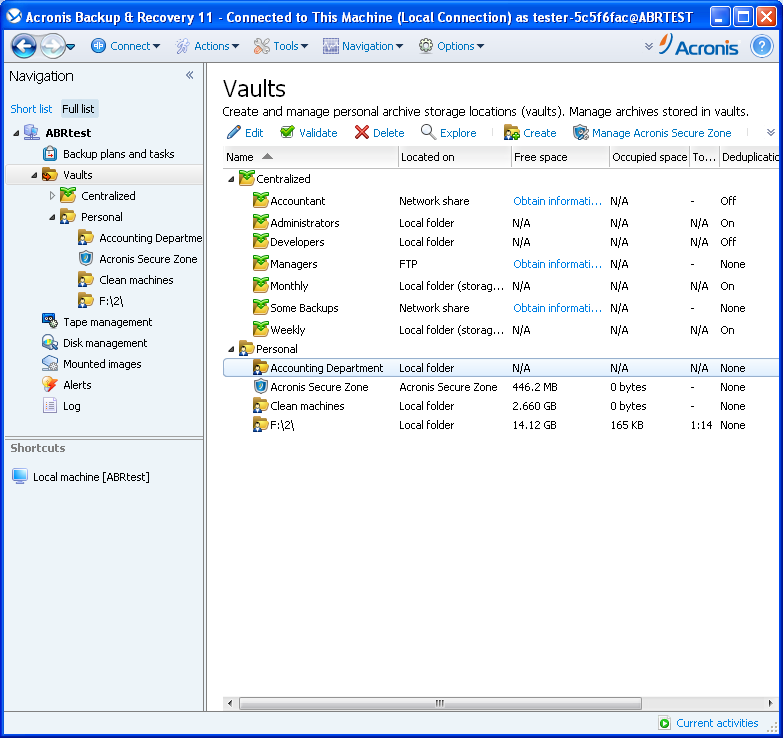Click the horizontal scrollbar thumb
Viewport: 783px width, 738px height.
440,703
